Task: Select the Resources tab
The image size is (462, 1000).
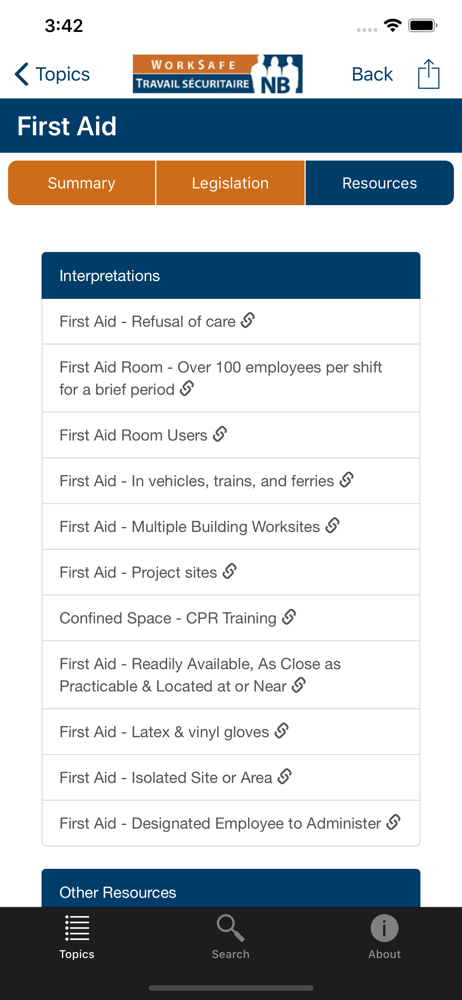Action: (x=380, y=183)
